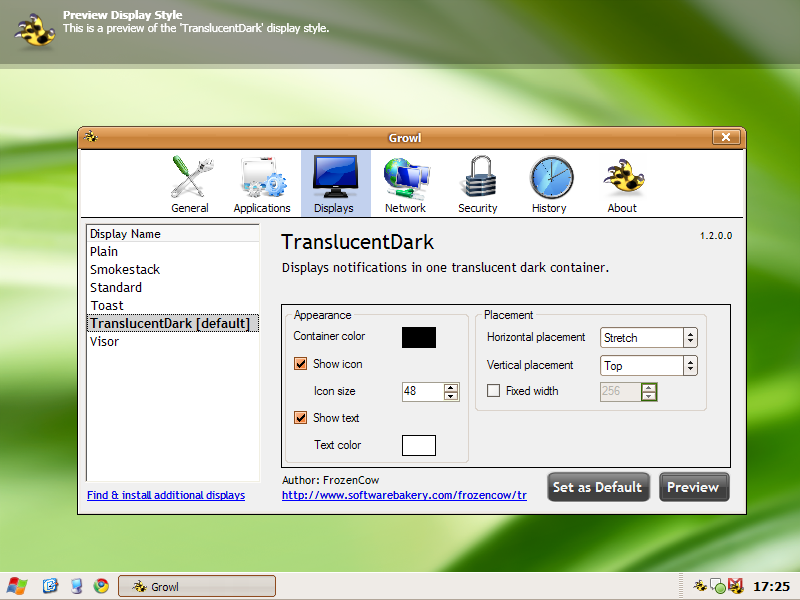Launch Google Chrome from quick launch
This screenshot has width=800, height=600.
(101, 586)
